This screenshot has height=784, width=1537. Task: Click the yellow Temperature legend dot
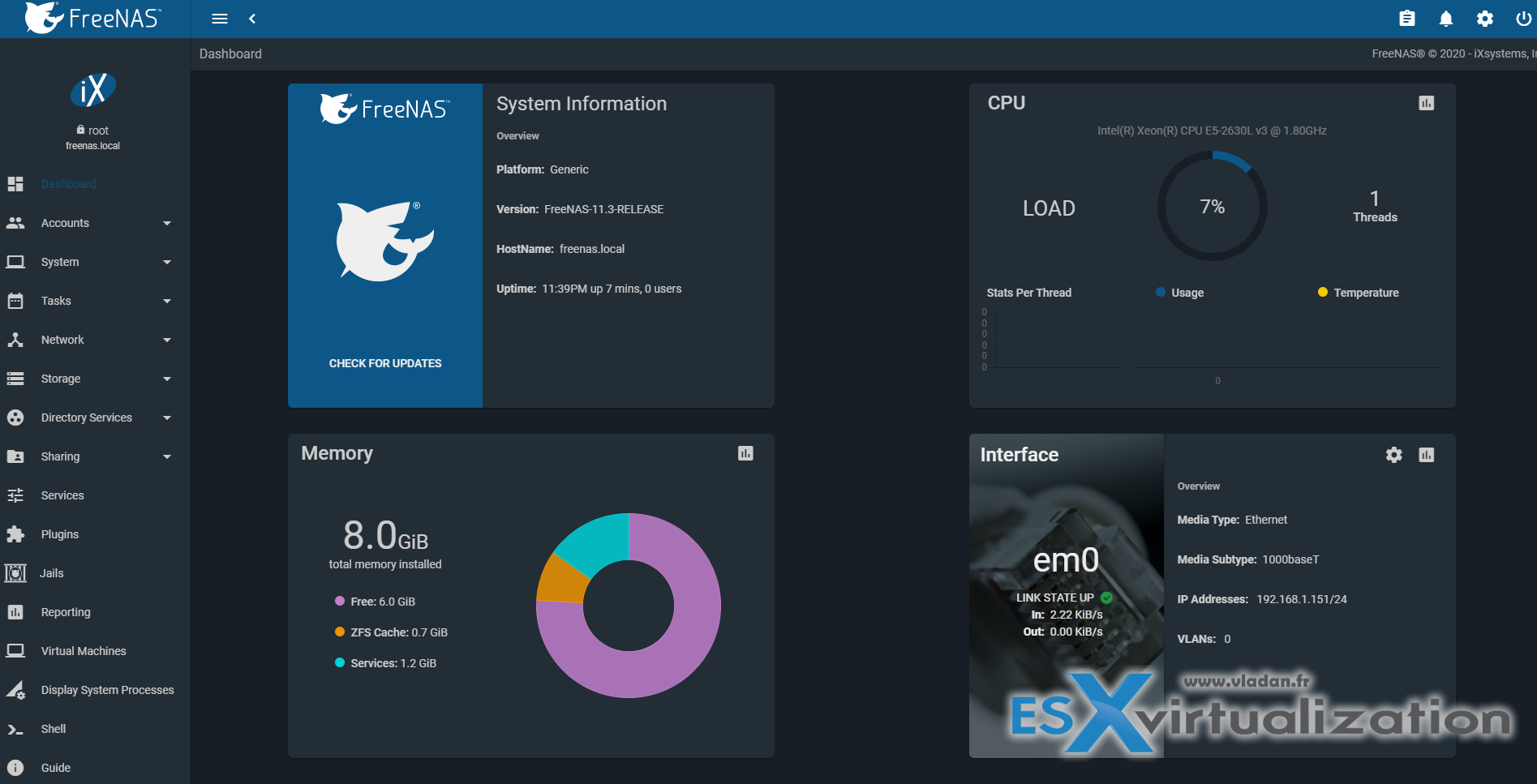click(x=1323, y=292)
